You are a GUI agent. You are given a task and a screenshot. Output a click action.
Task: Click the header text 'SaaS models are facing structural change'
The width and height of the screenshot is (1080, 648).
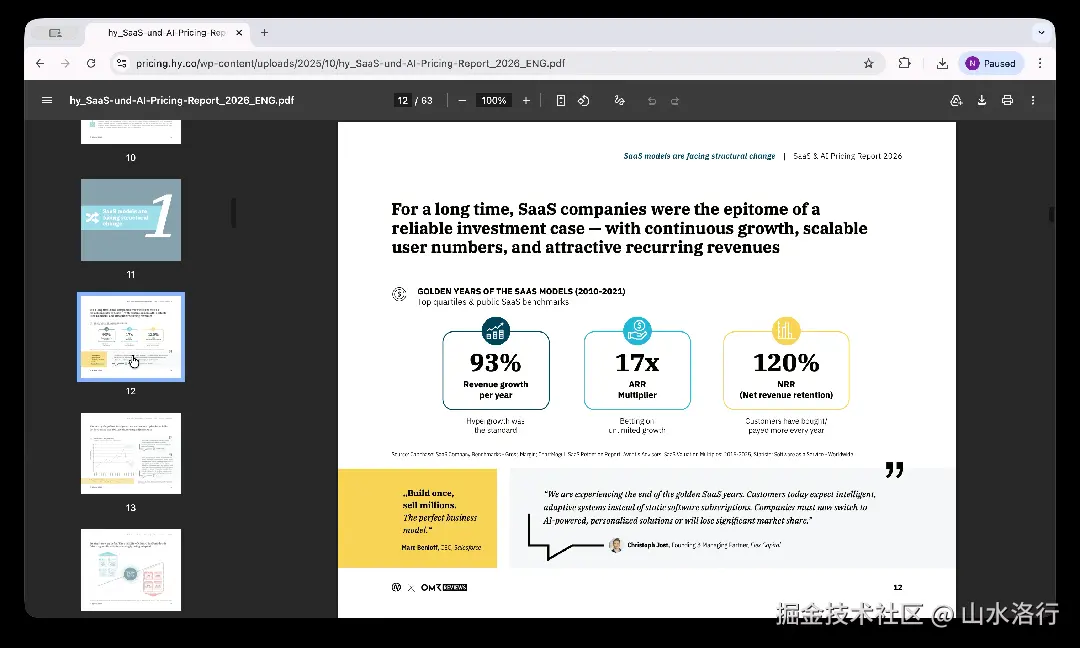click(699, 156)
